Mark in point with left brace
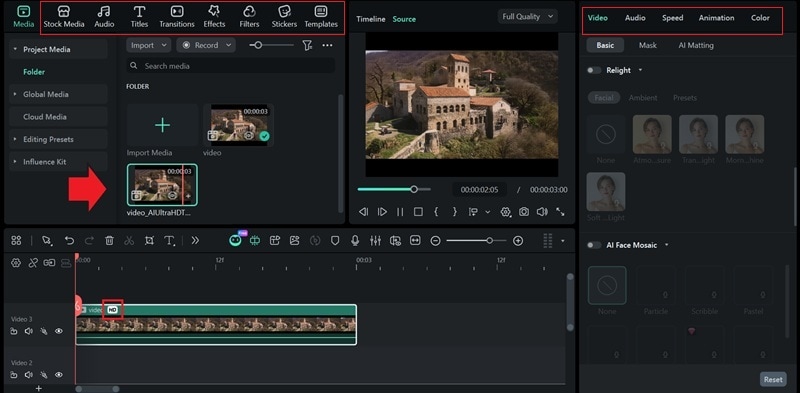 coord(436,212)
